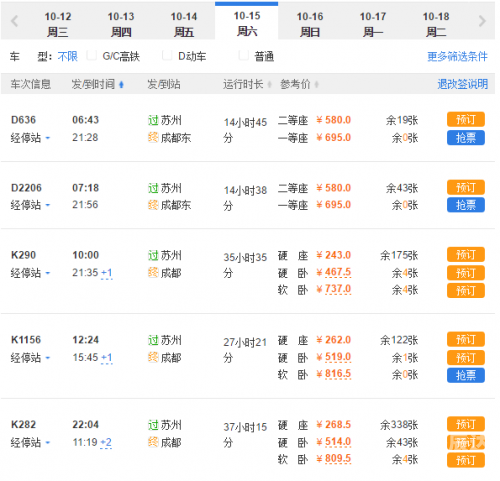
Task: Expand 经停站 stops for D2206
Action: 30,205
